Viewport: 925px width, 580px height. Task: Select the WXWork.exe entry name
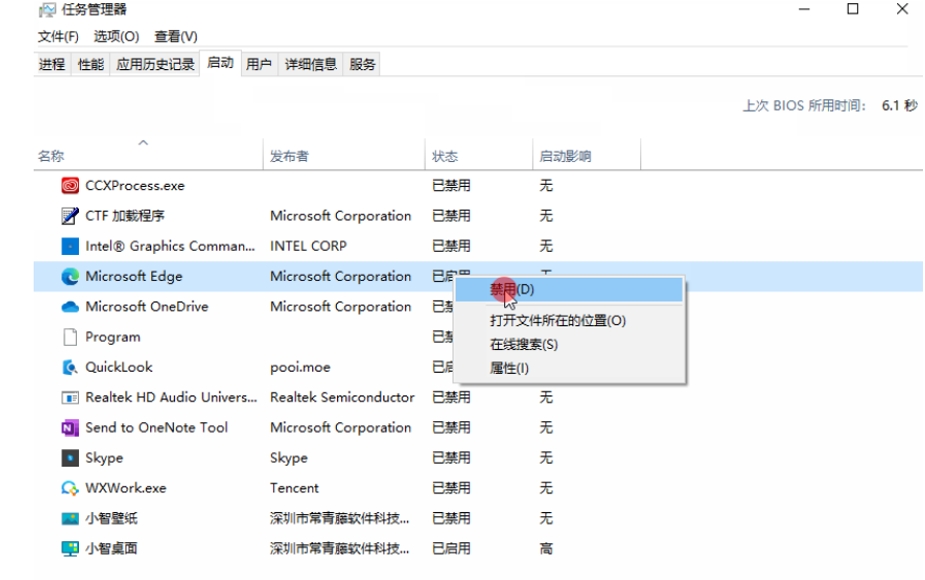tap(126, 488)
